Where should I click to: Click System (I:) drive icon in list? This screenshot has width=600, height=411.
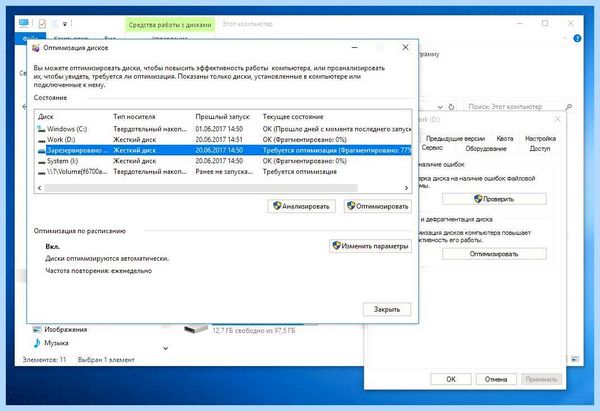point(41,162)
